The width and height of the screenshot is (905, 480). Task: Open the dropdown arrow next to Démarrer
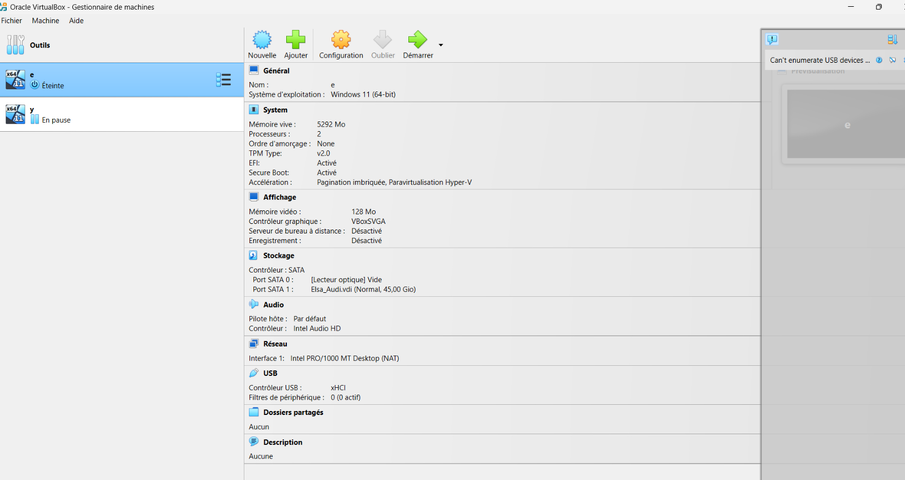coord(441,45)
